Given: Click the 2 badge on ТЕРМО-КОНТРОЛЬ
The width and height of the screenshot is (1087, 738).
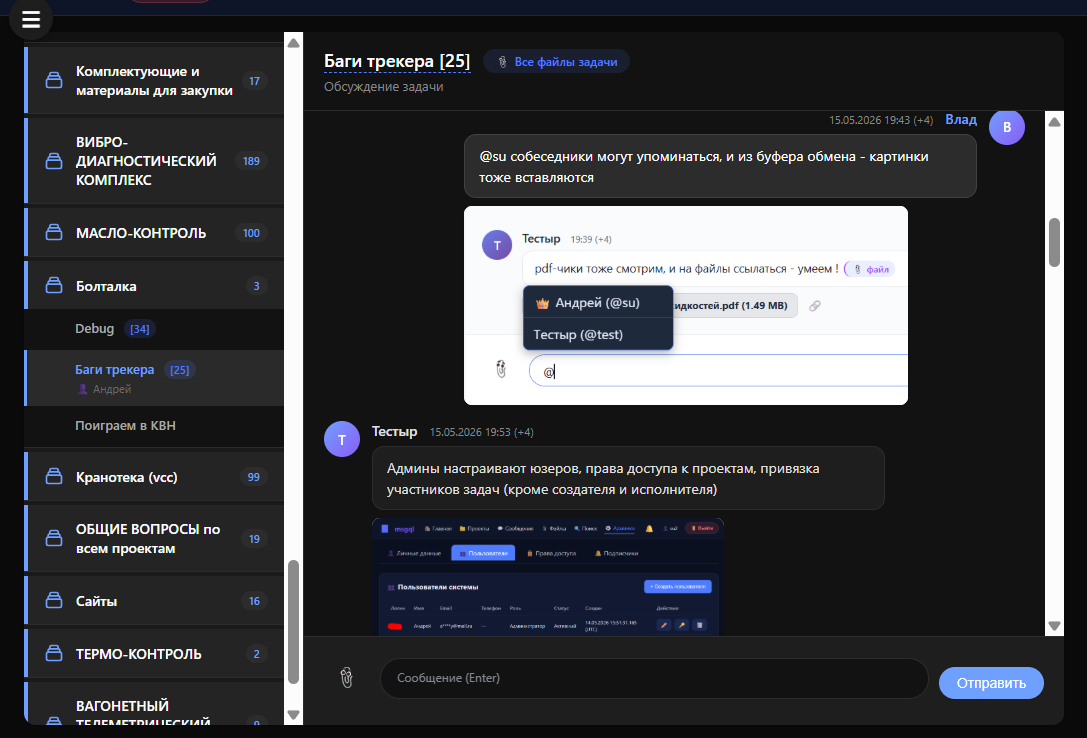Looking at the screenshot, I should pyautogui.click(x=256, y=653).
